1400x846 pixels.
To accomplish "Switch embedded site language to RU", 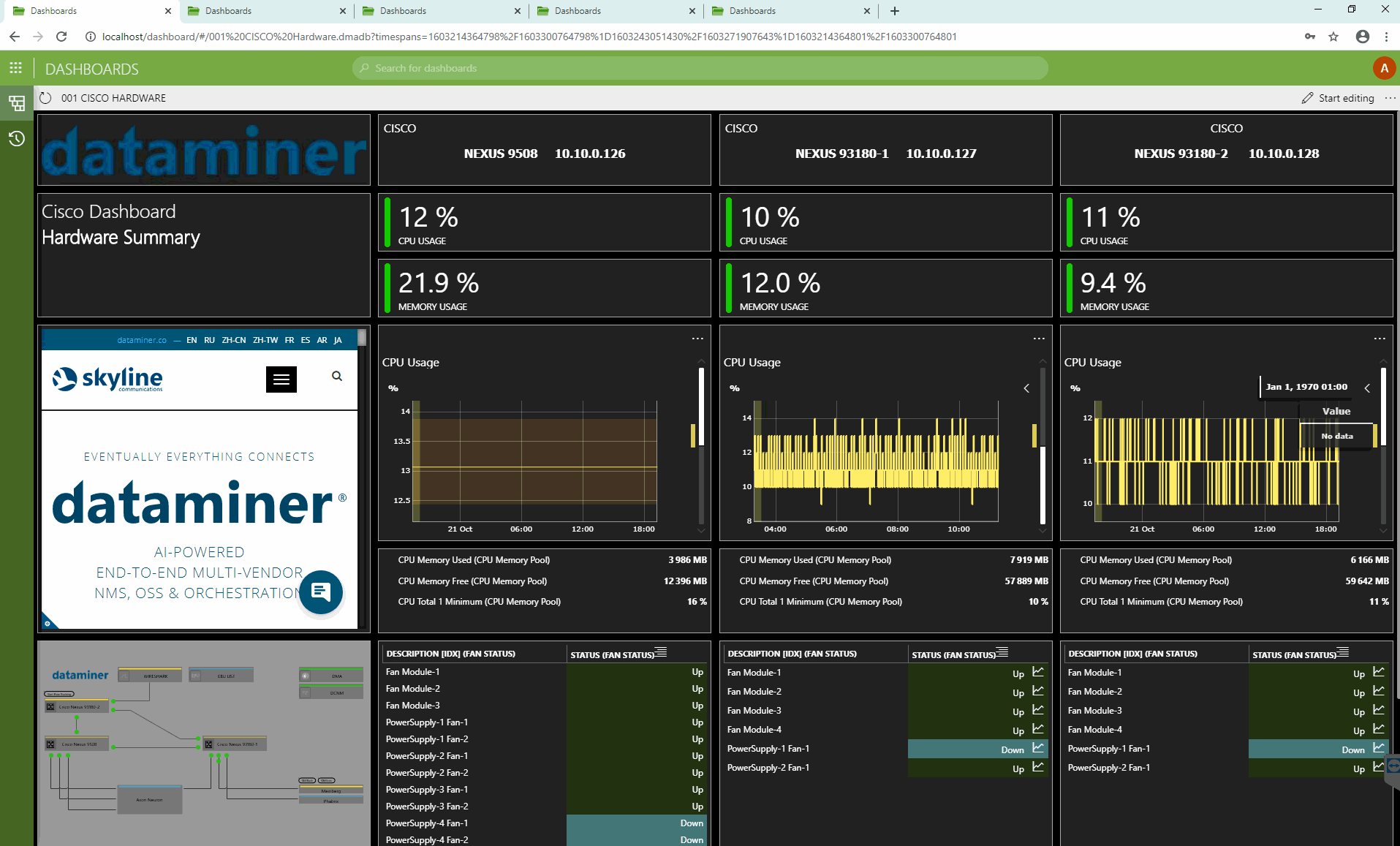I will coord(209,340).
